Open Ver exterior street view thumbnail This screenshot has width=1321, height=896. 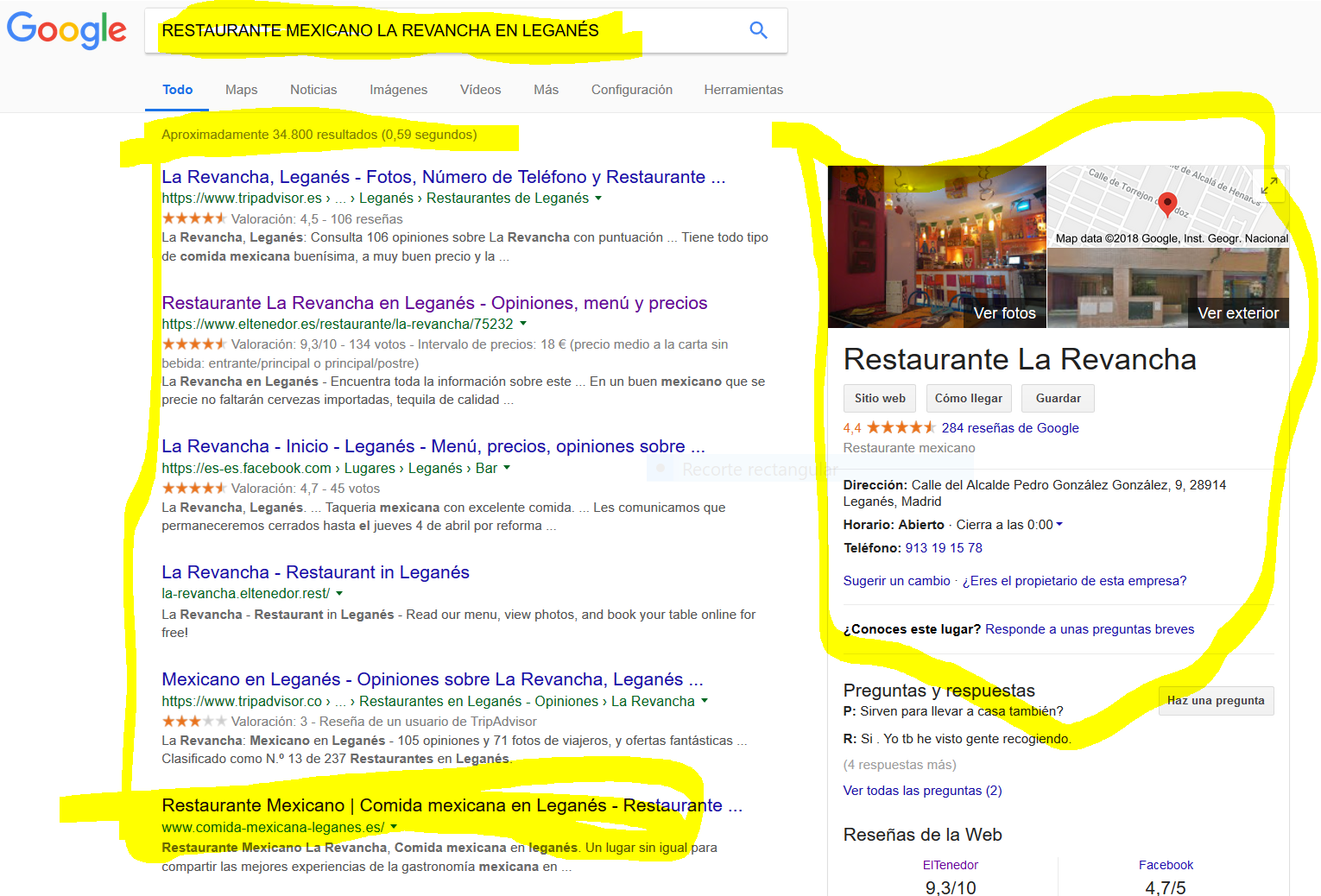[x=1168, y=287]
